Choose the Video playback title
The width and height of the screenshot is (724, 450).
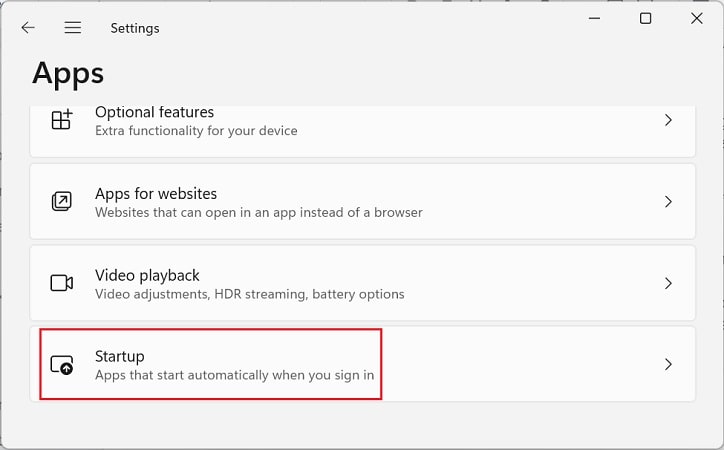147,275
